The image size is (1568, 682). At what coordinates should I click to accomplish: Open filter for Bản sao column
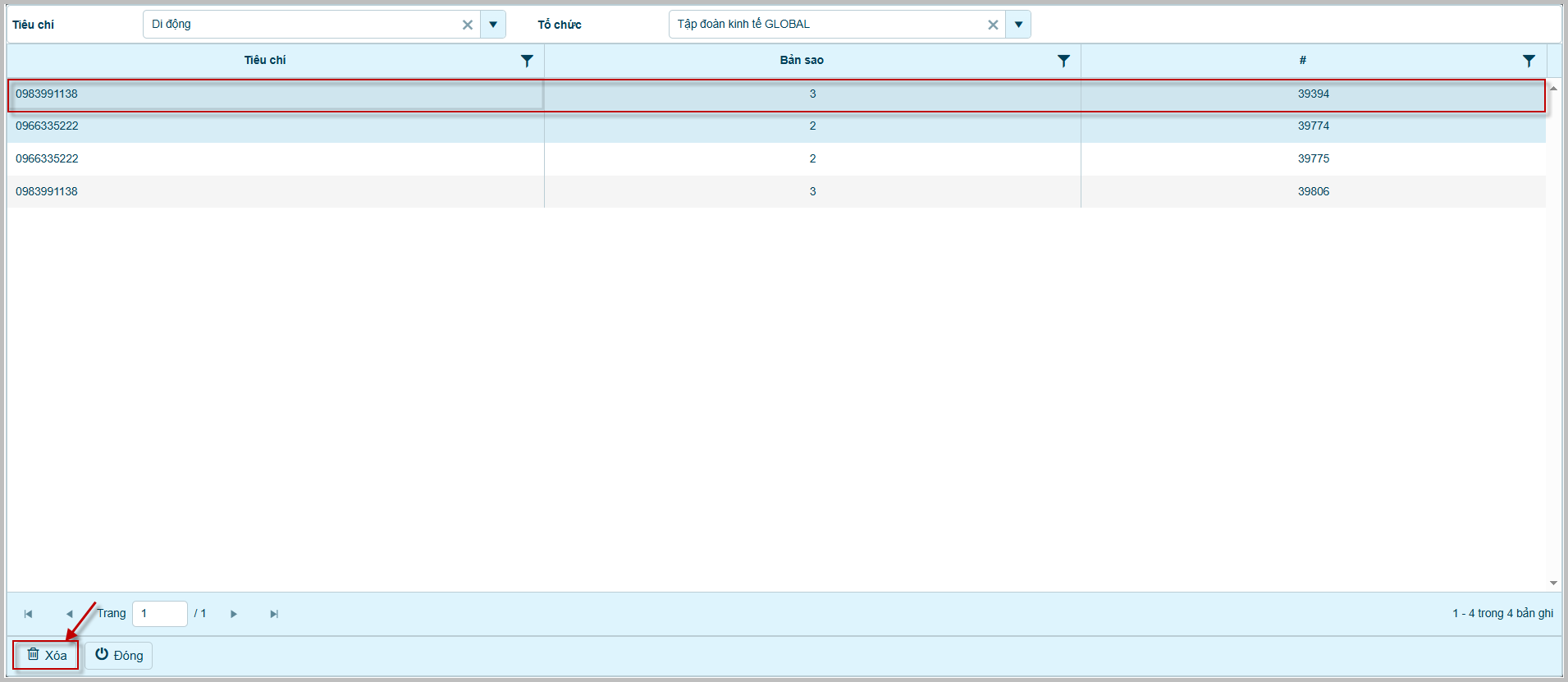coord(1063,61)
